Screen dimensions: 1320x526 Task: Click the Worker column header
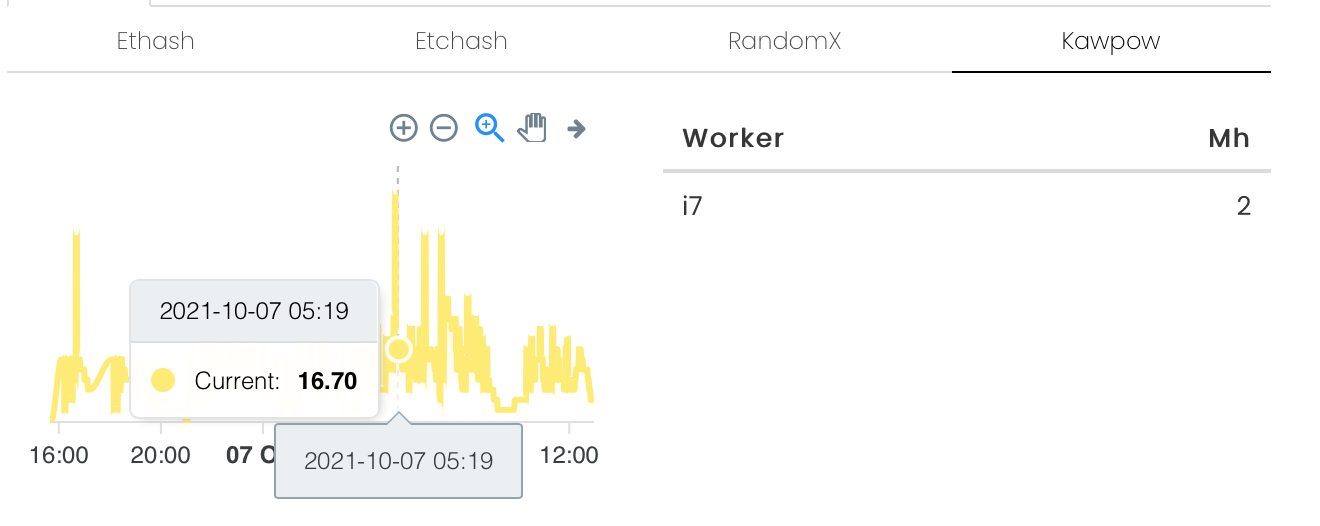733,138
